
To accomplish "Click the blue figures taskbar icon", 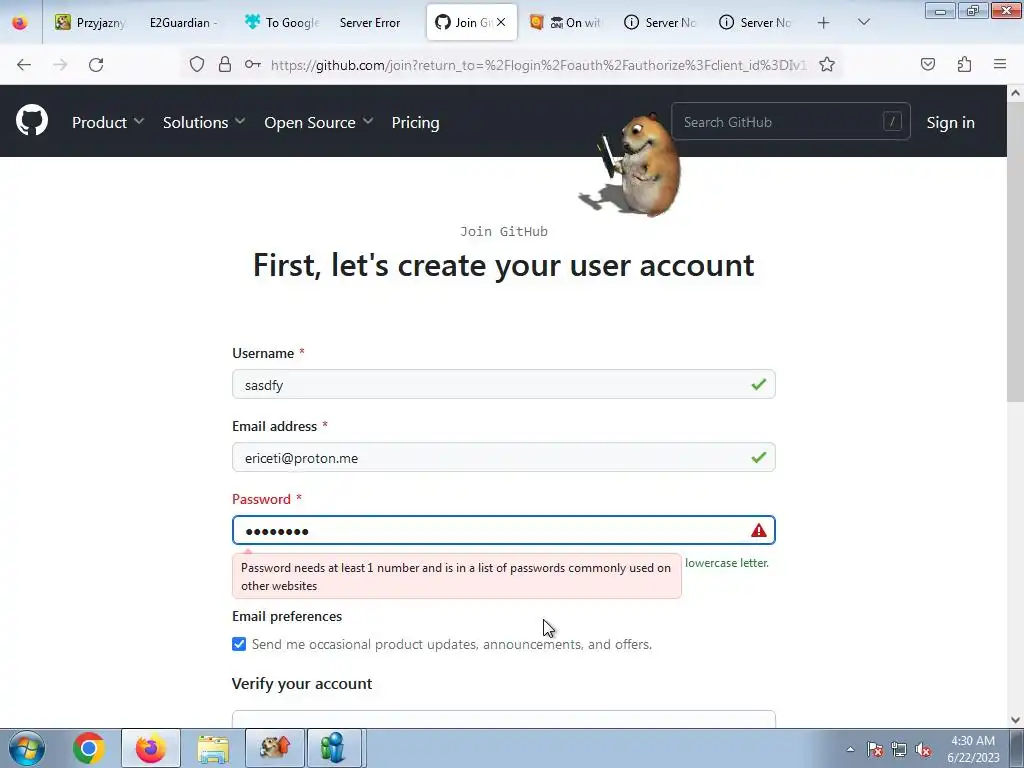I will (x=333, y=748).
